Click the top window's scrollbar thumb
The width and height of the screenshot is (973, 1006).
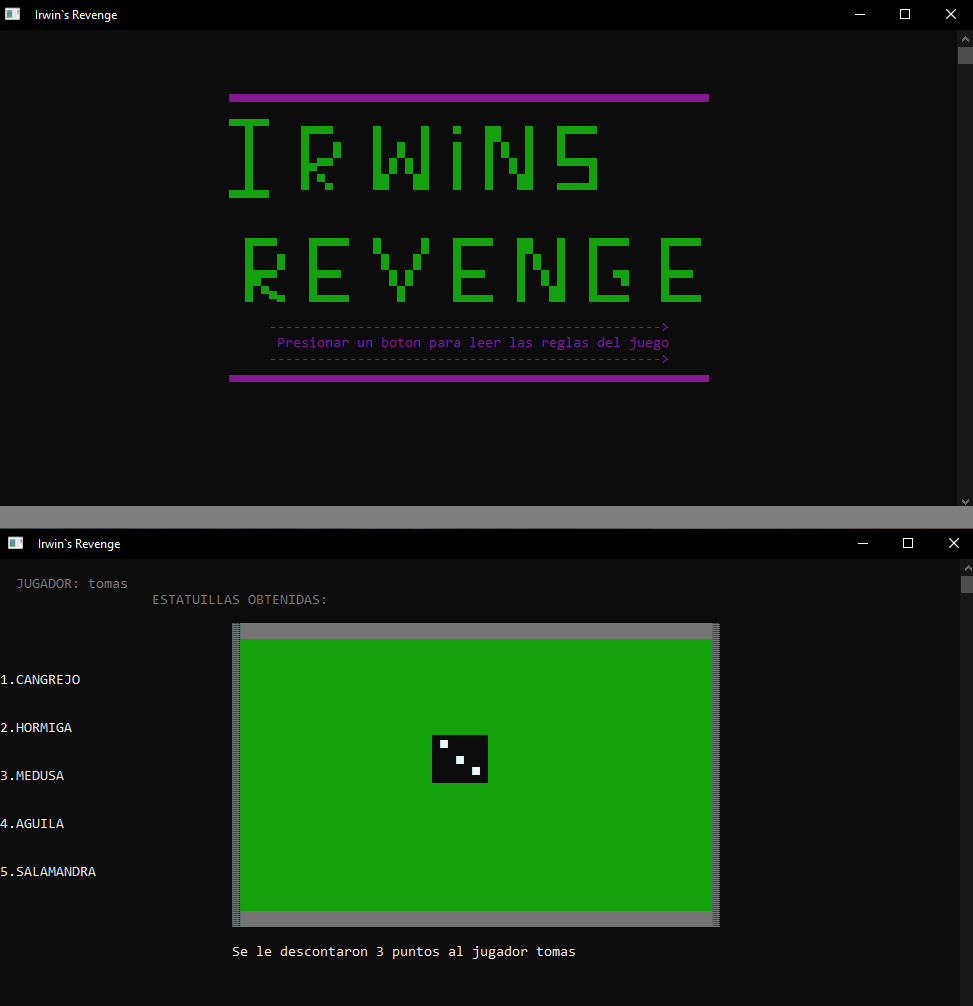click(965, 56)
